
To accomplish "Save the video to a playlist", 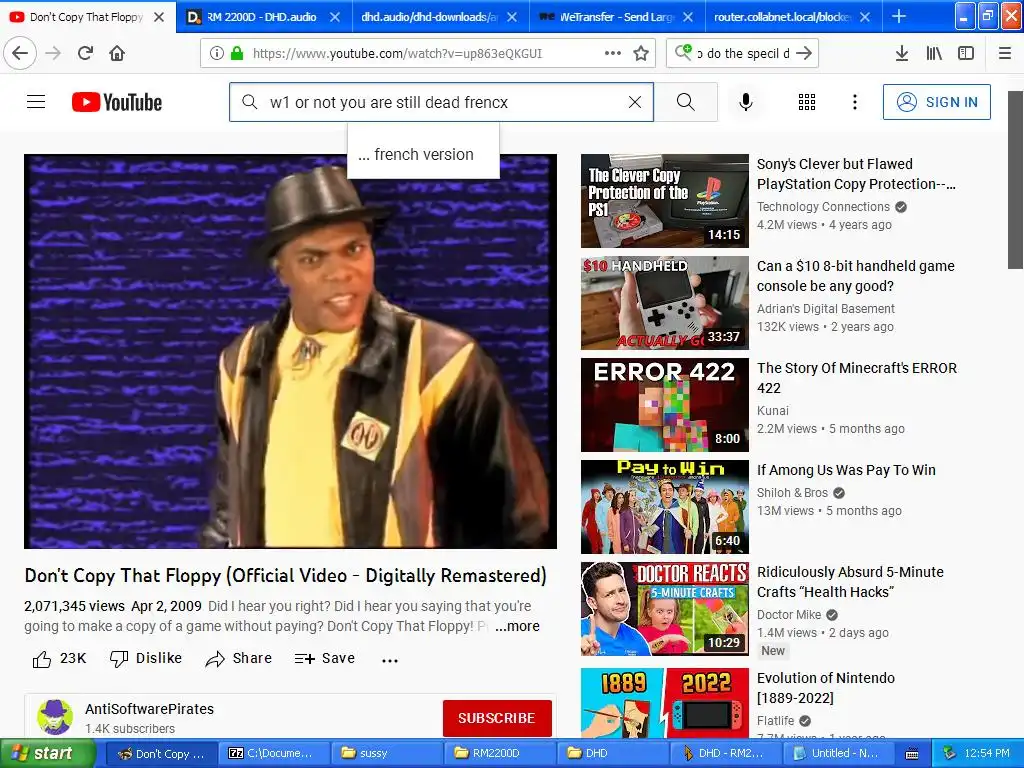I will click(325, 658).
